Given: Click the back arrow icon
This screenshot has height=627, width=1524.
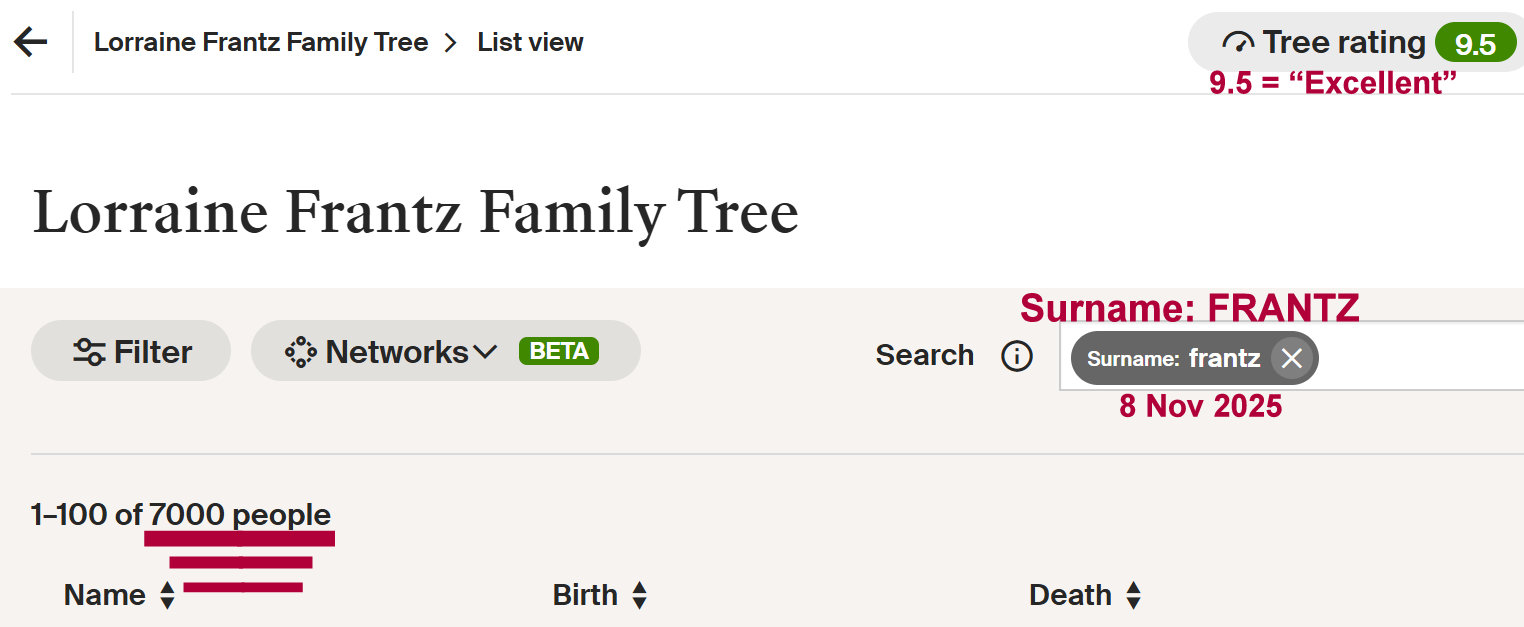Looking at the screenshot, I should click(x=31, y=42).
